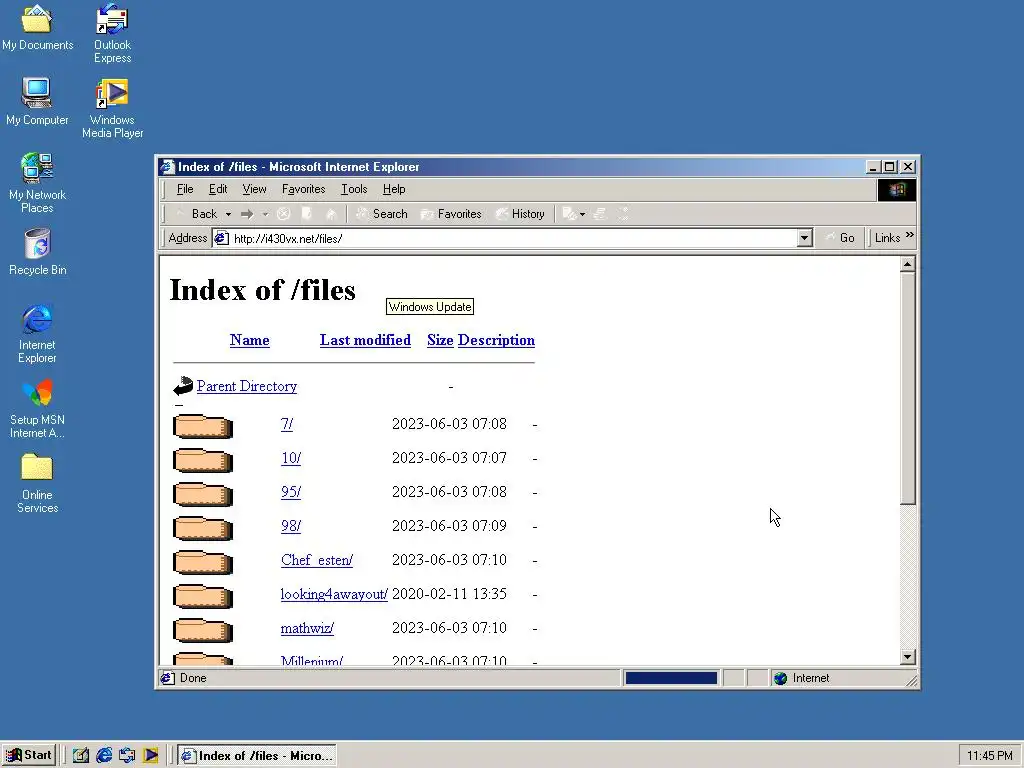
Task: Expand the Links bar chevron
Action: point(910,235)
